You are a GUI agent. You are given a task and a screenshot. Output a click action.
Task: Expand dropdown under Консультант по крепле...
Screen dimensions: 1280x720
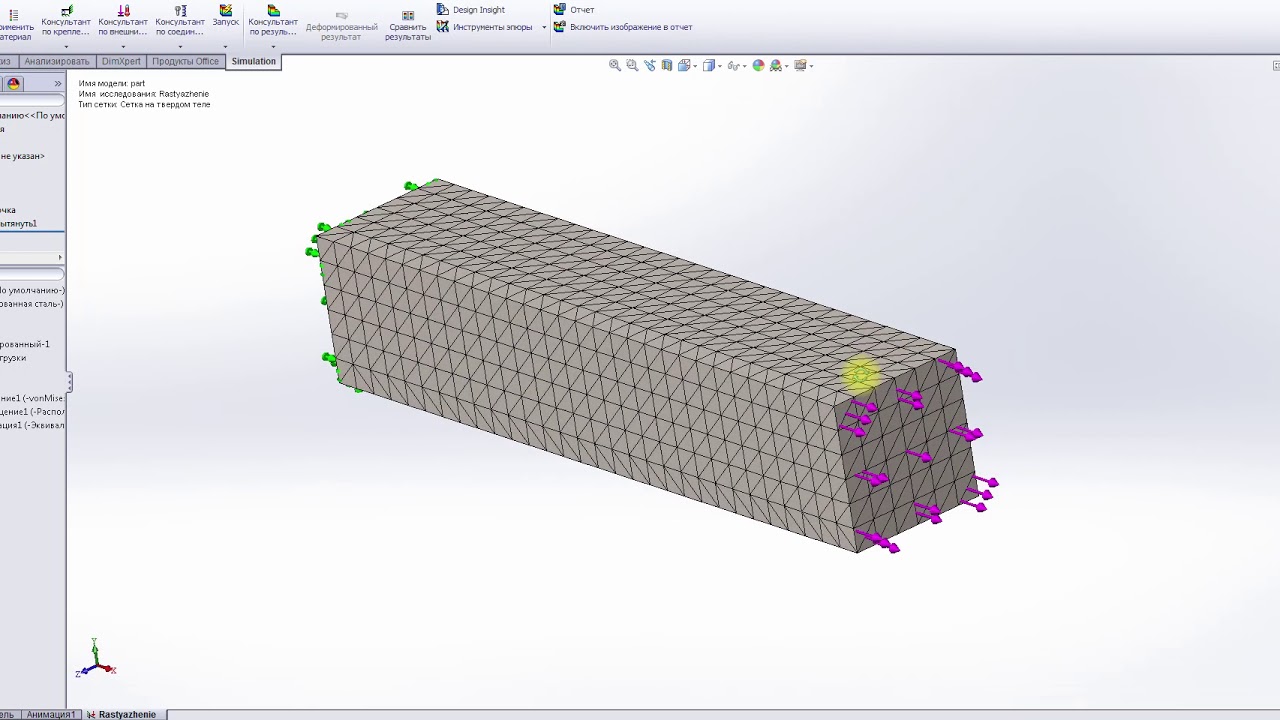(66, 46)
